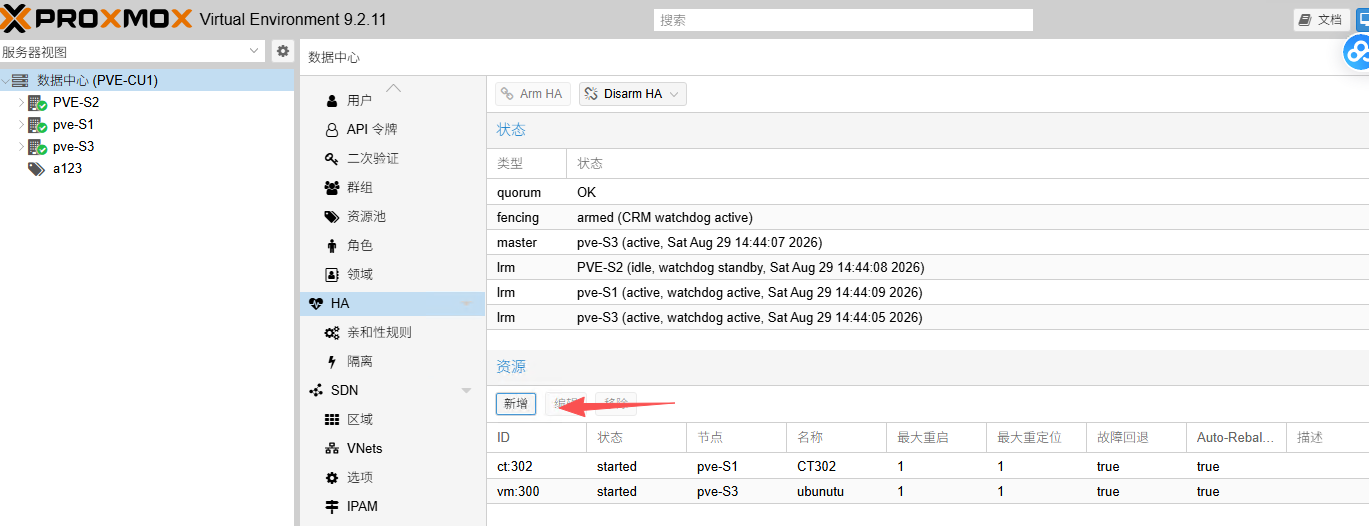The height and width of the screenshot is (526, 1369).
Task: Expand the pve-S1 node tree arrow
Action: pos(21,125)
